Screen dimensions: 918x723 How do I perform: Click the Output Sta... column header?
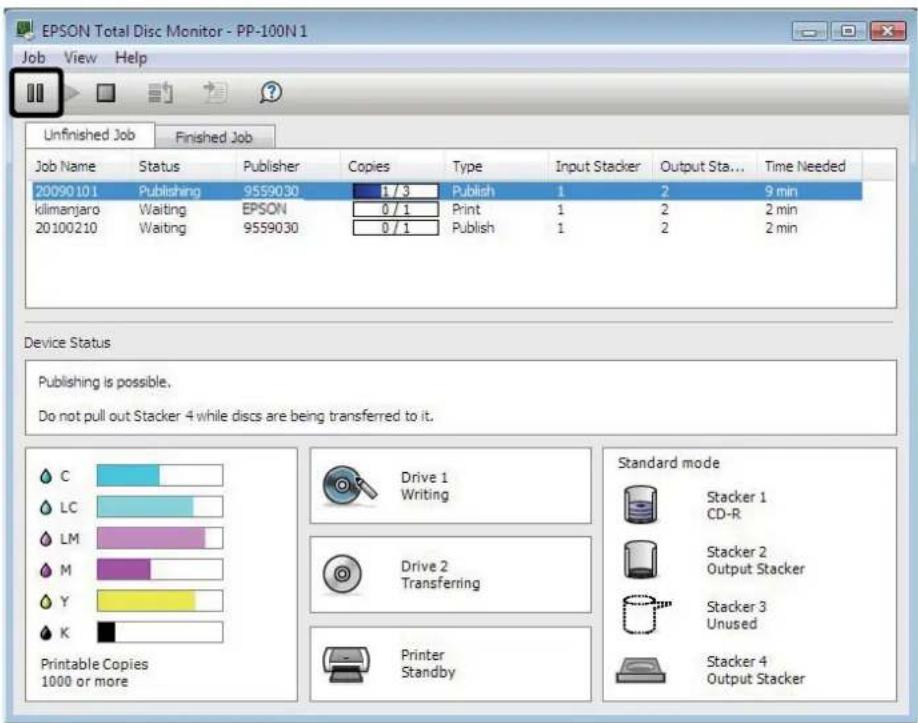pyautogui.click(x=705, y=166)
